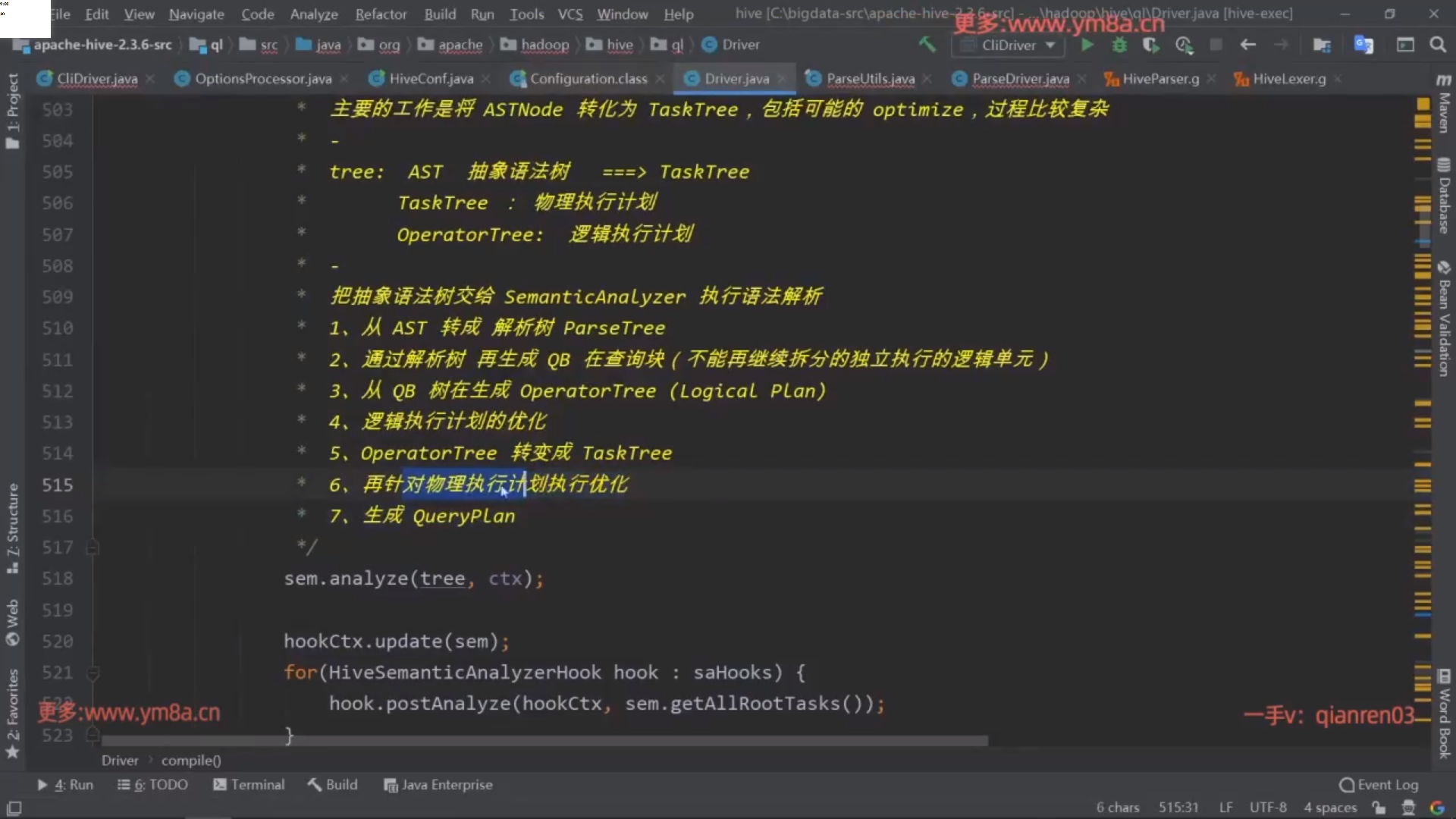Screen dimensions: 1456x819
Task: Open Project Structure folder icon
Action: [x=1322, y=45]
